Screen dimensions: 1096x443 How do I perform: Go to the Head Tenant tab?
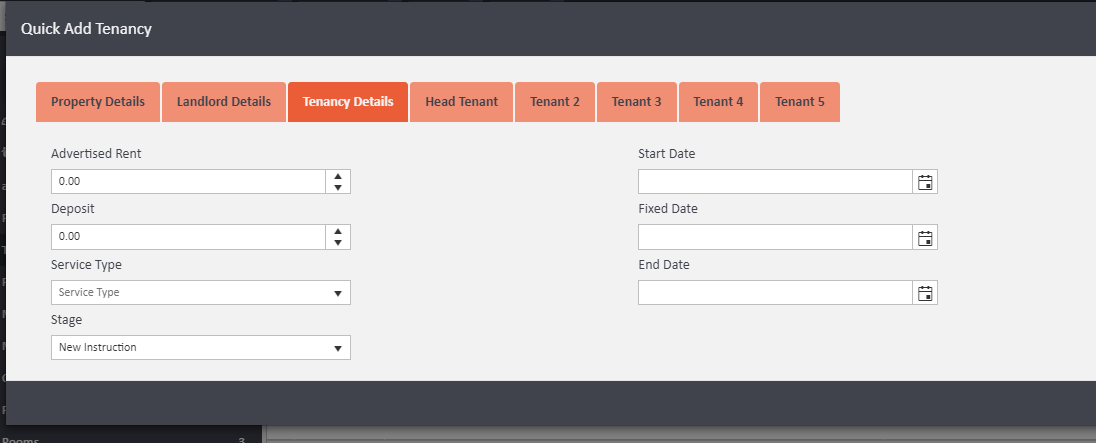click(461, 102)
